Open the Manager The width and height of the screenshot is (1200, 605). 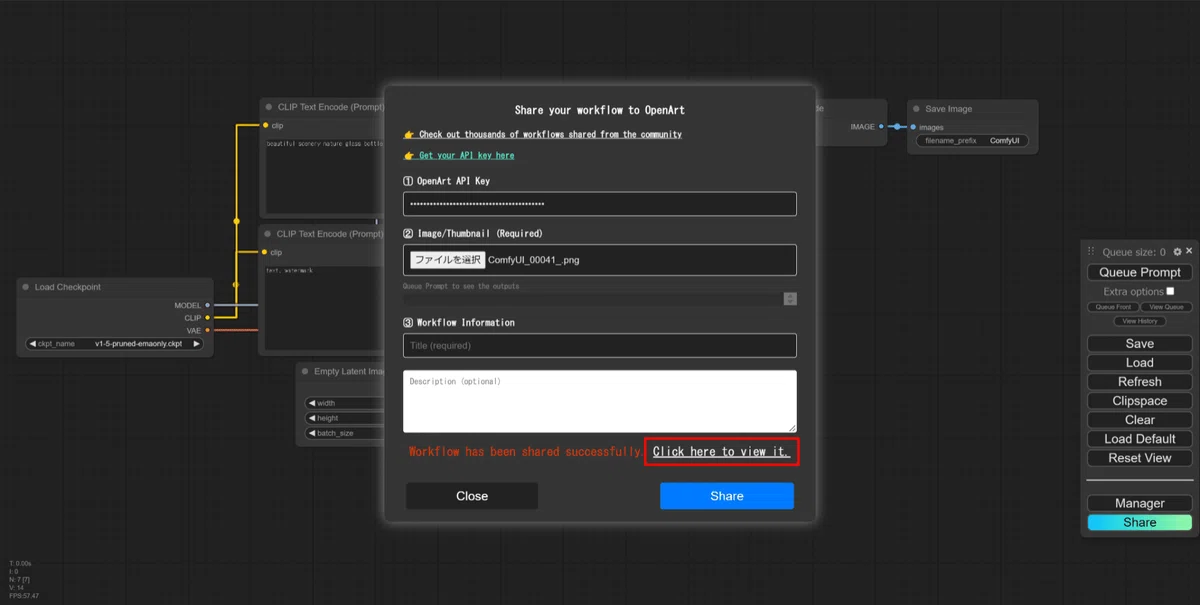coord(1140,503)
